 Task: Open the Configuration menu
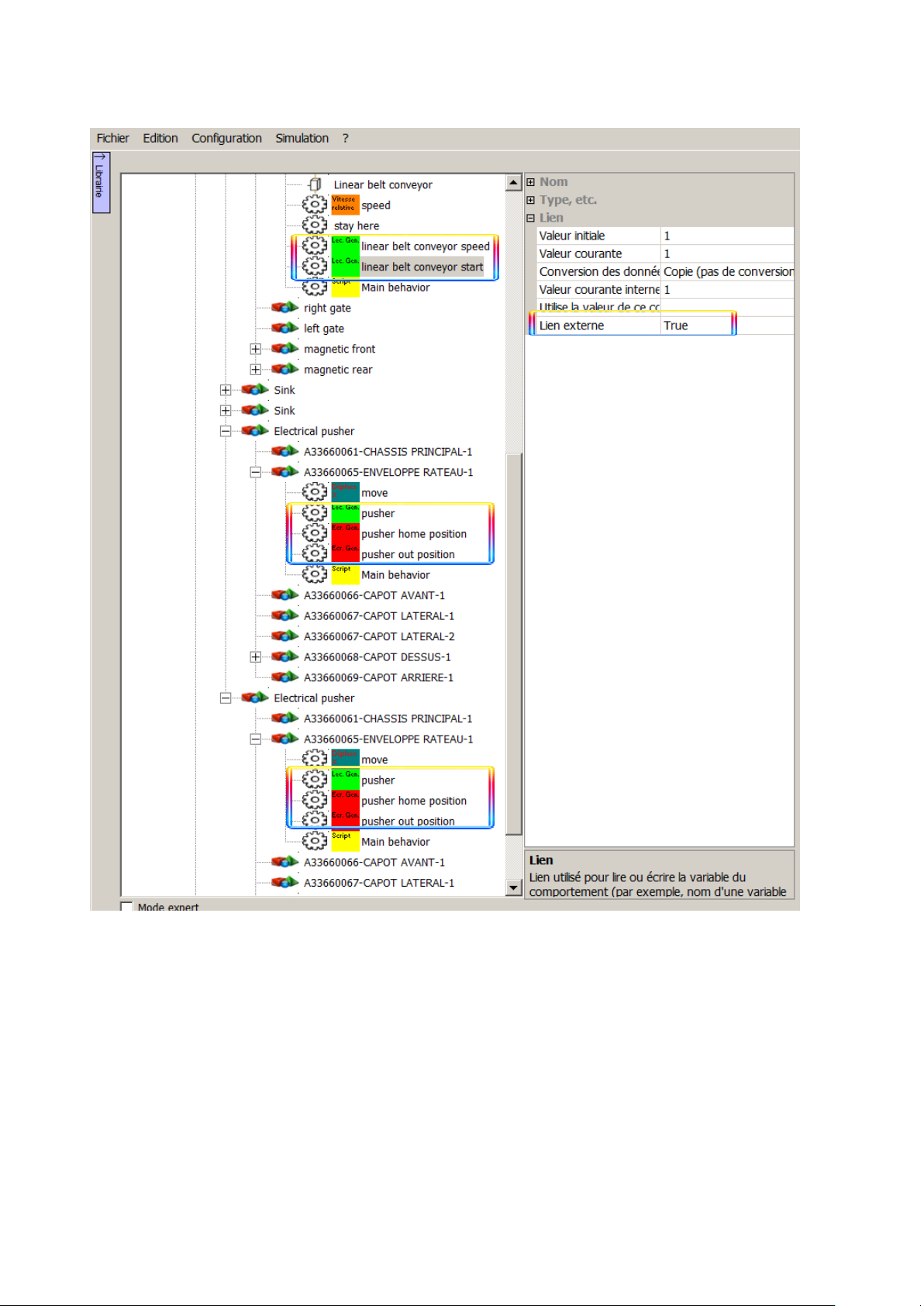pyautogui.click(x=226, y=138)
